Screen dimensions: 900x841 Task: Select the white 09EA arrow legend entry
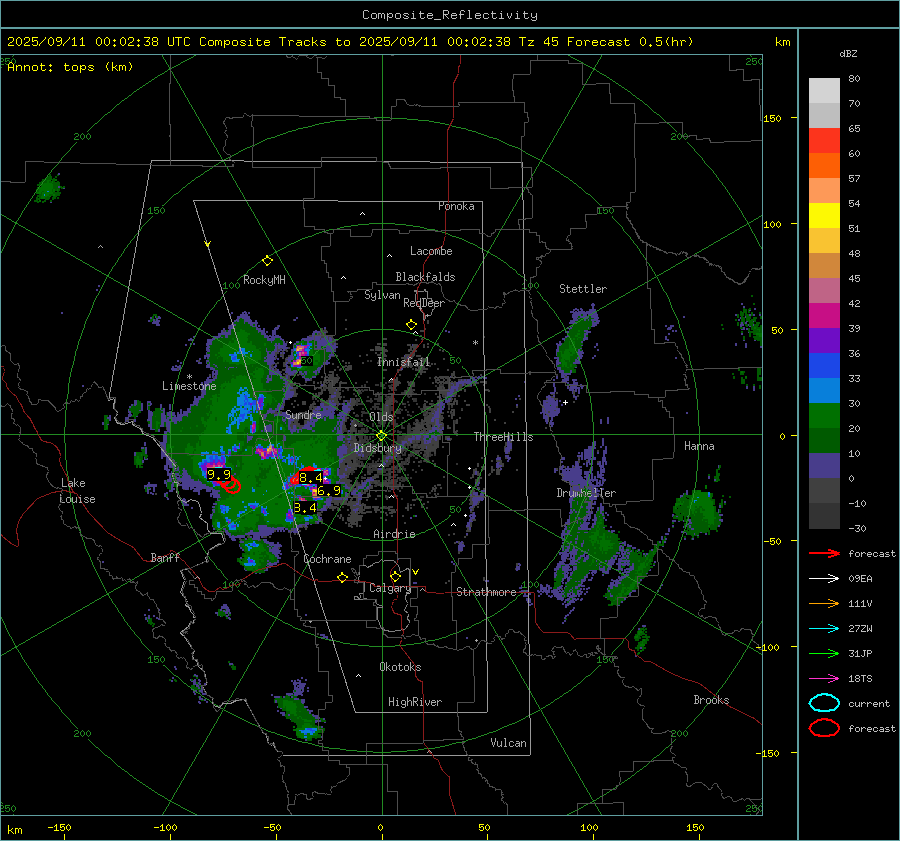coord(824,579)
